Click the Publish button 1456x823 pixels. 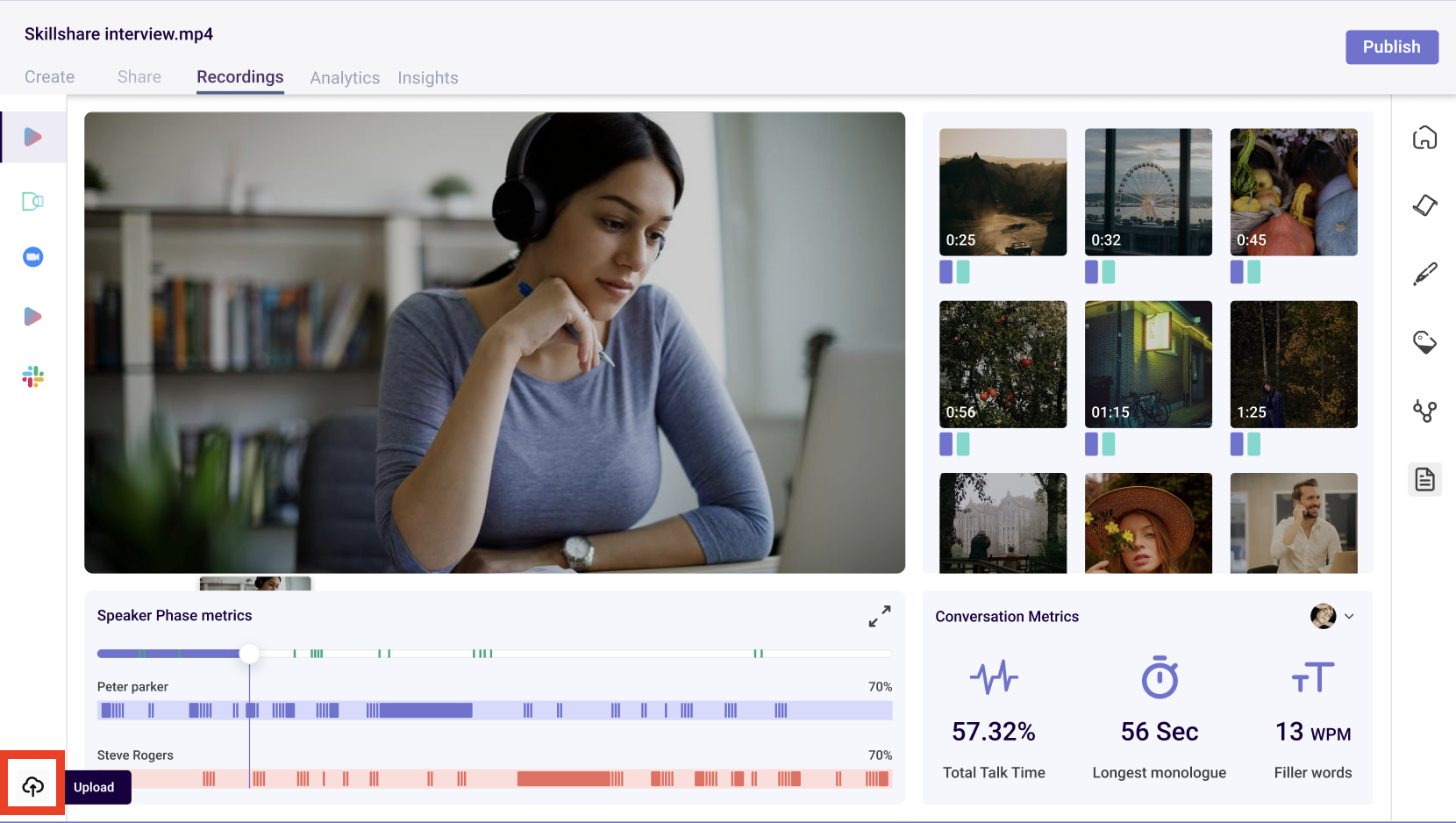point(1392,47)
